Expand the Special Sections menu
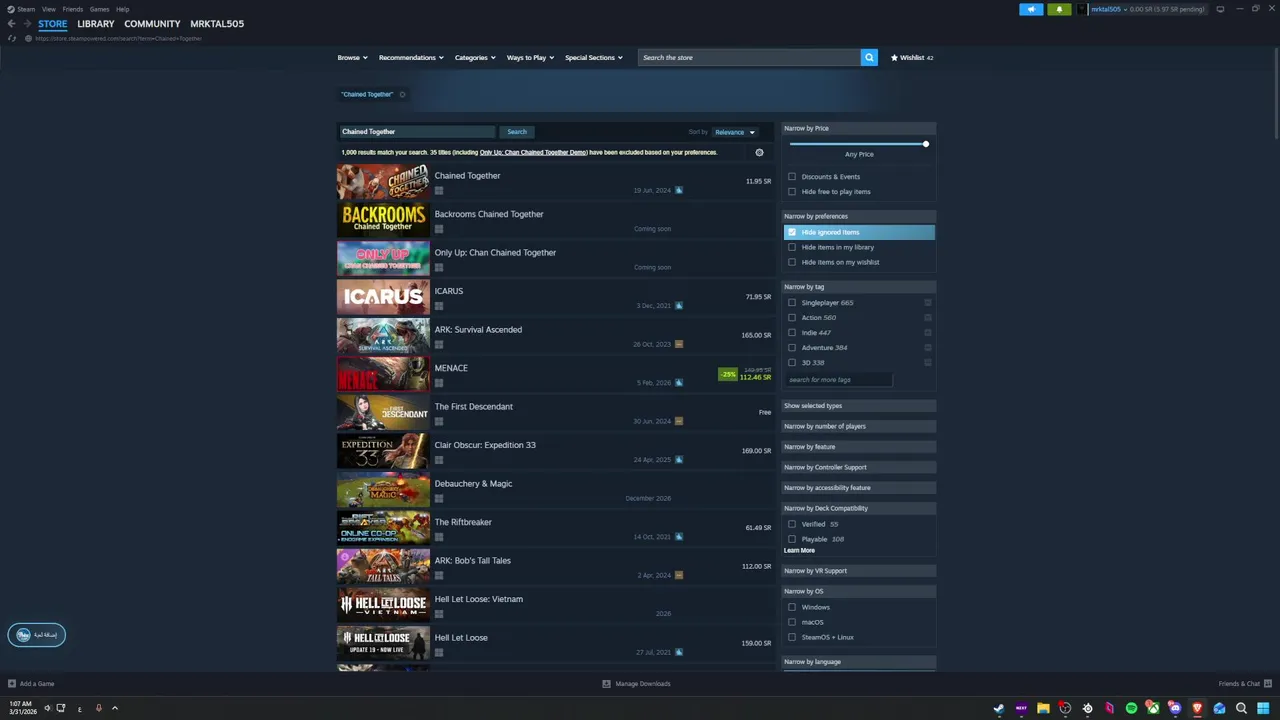Screen dimensions: 1280x720 593,58
